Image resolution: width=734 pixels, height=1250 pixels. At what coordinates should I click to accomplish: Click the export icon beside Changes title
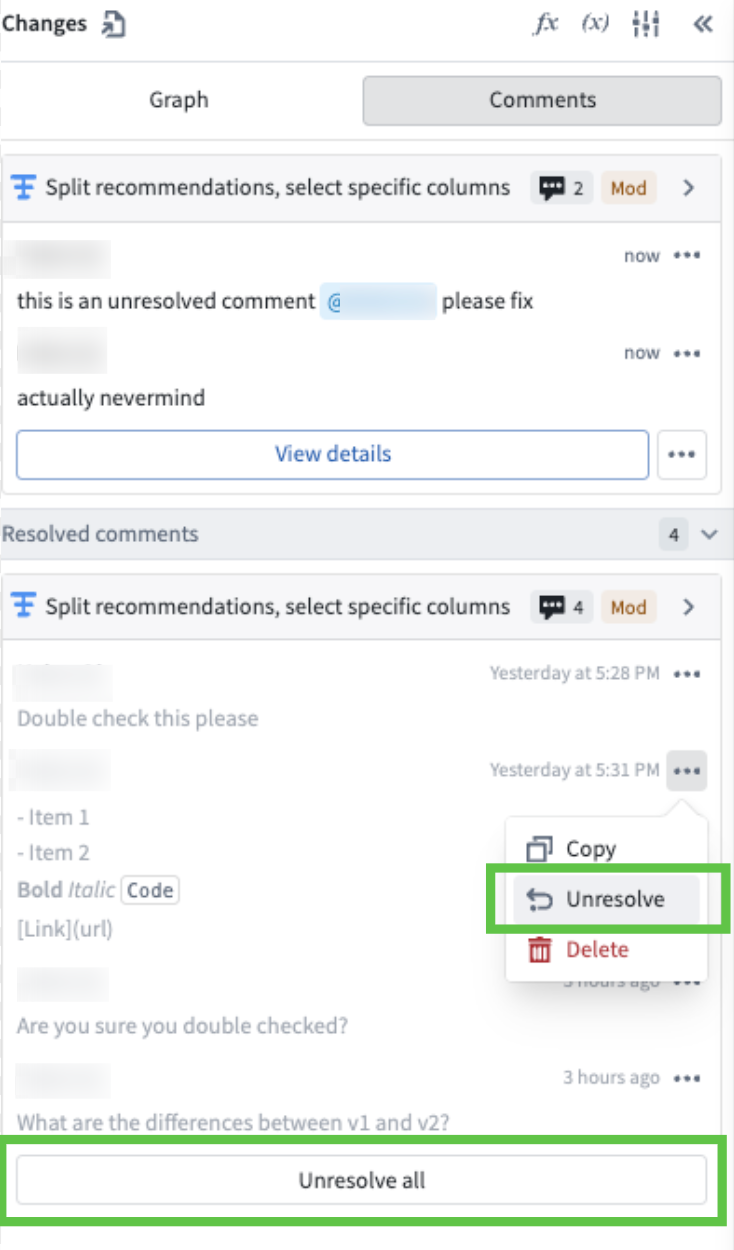[113, 23]
